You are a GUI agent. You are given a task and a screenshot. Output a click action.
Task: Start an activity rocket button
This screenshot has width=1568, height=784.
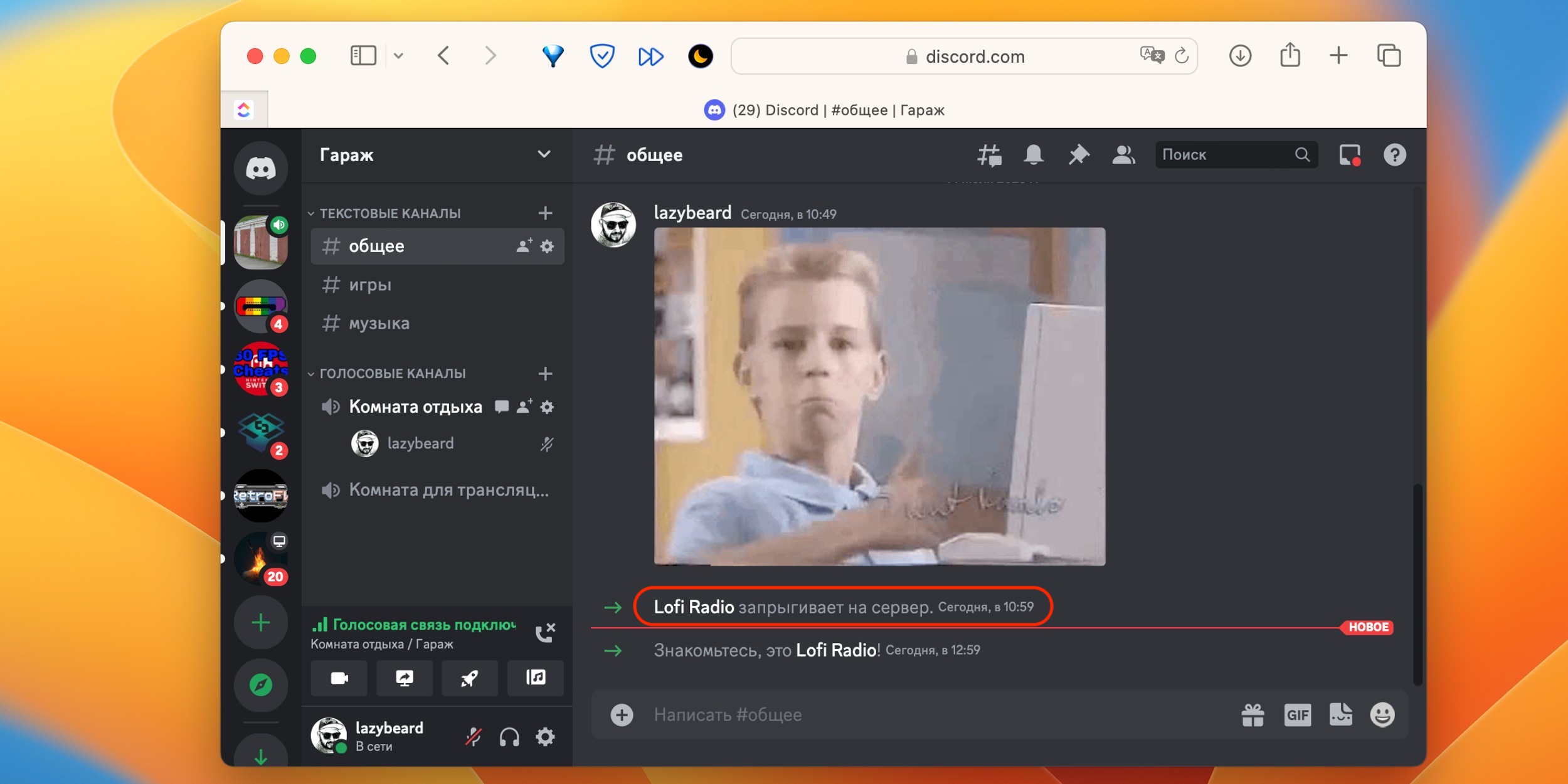[x=470, y=678]
